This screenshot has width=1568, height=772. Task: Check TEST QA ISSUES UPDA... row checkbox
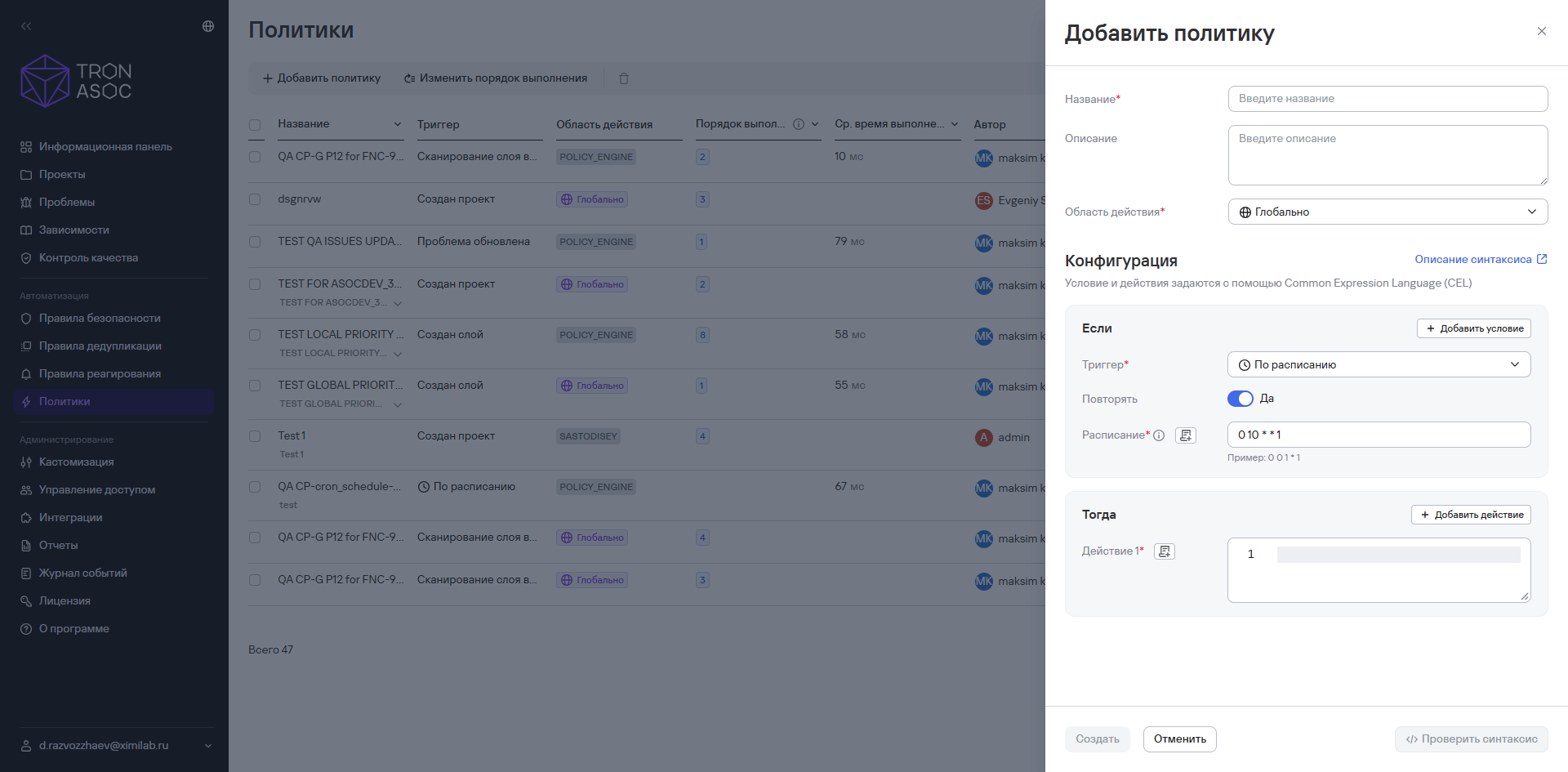pos(255,242)
